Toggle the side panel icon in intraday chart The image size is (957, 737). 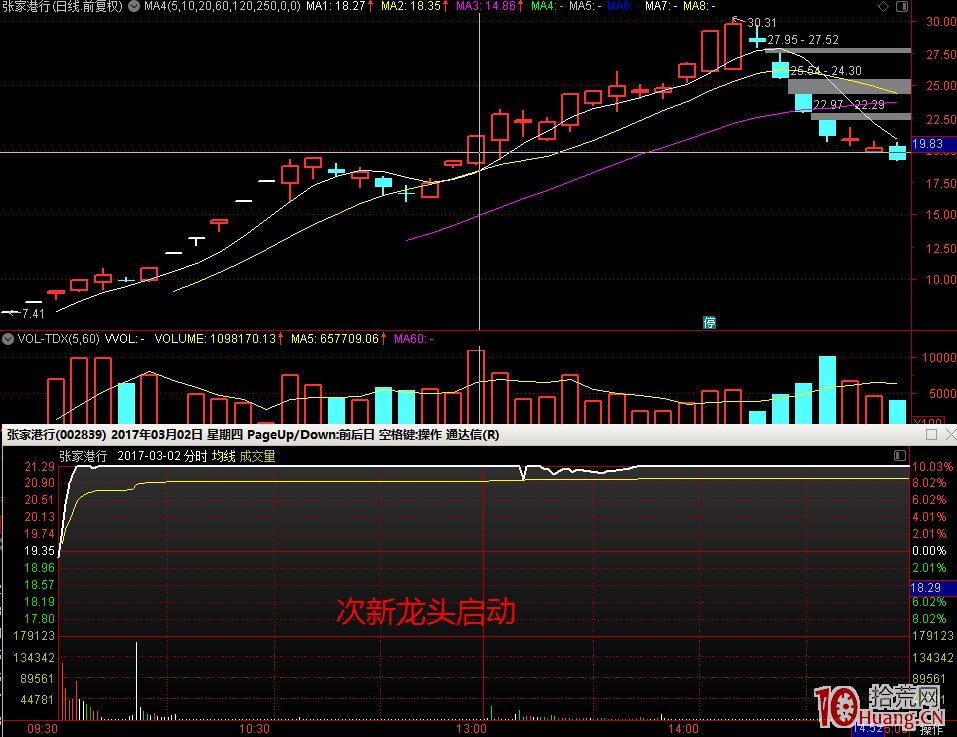tap(900, 456)
